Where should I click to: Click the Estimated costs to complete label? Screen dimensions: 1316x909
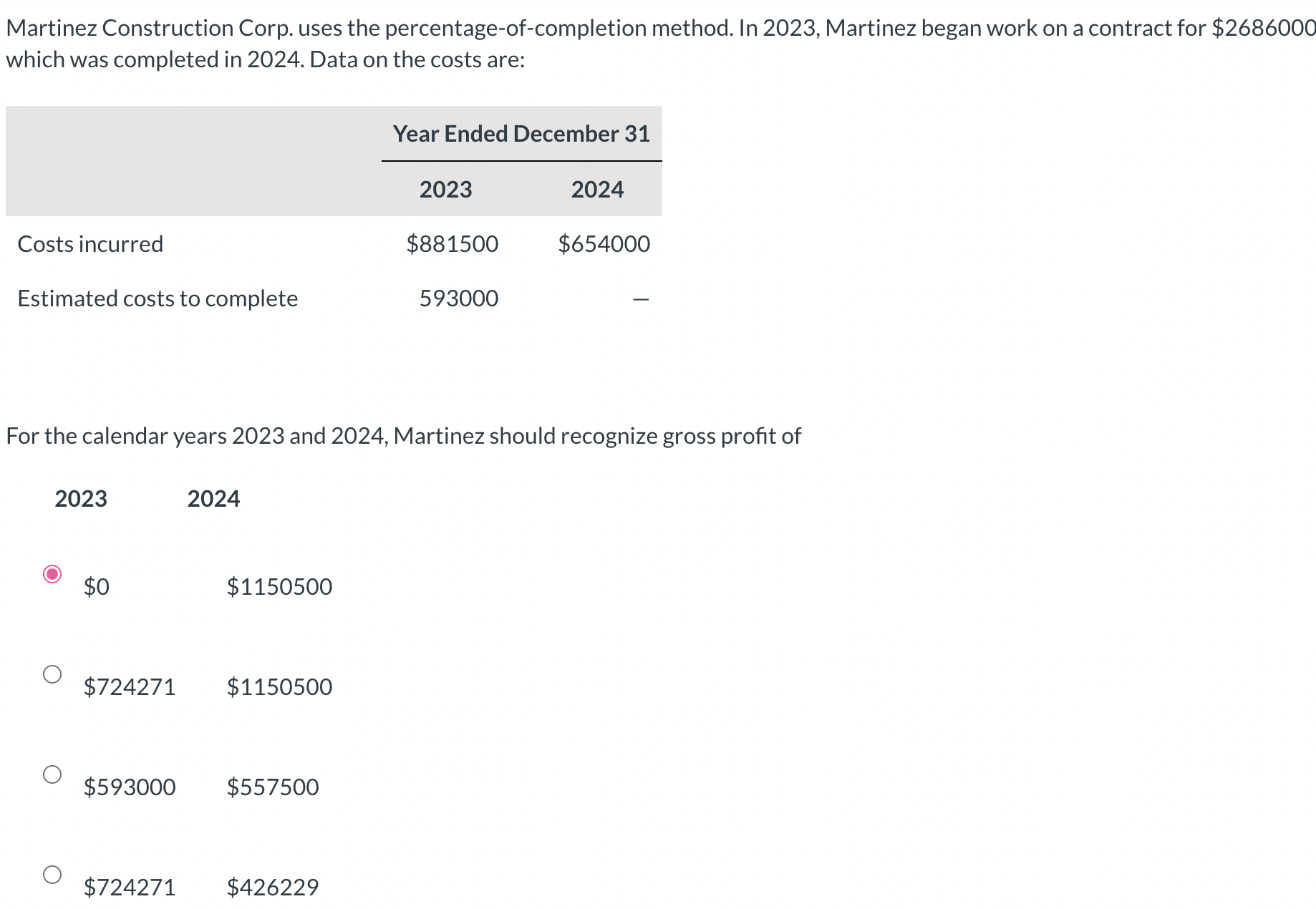(158, 298)
